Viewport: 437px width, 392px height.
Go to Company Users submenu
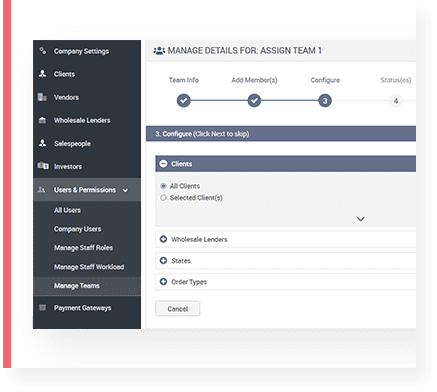coord(77,229)
